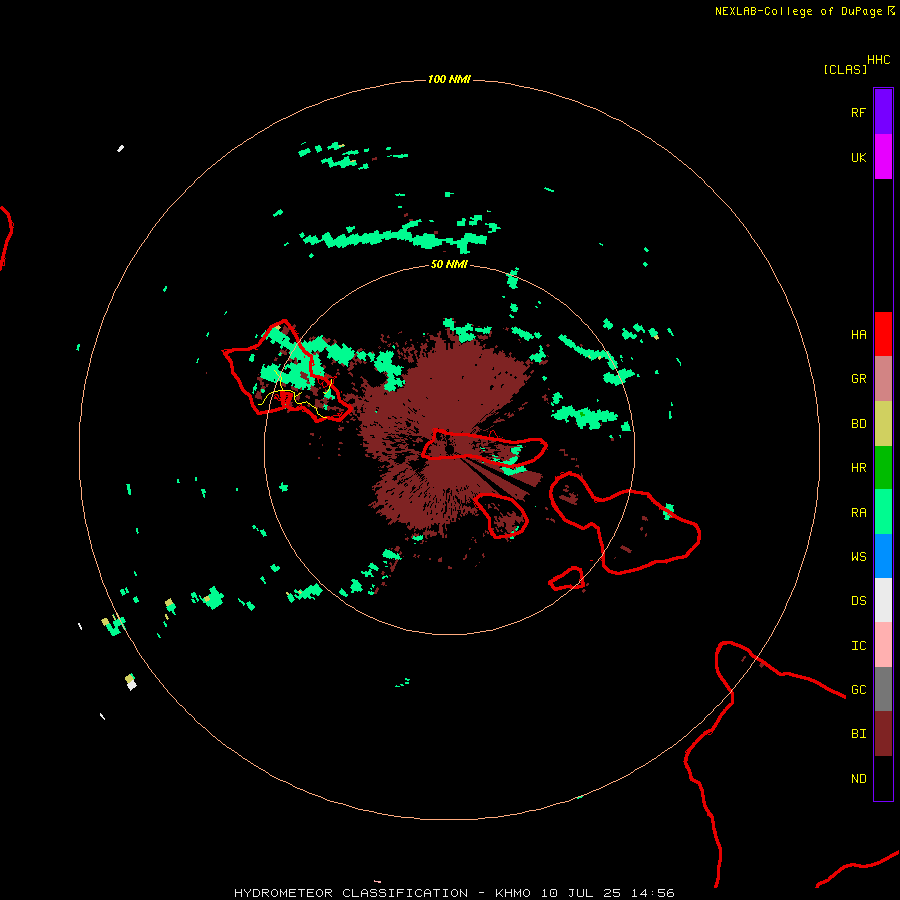Click the 10 JUL 25 date

coord(580,893)
